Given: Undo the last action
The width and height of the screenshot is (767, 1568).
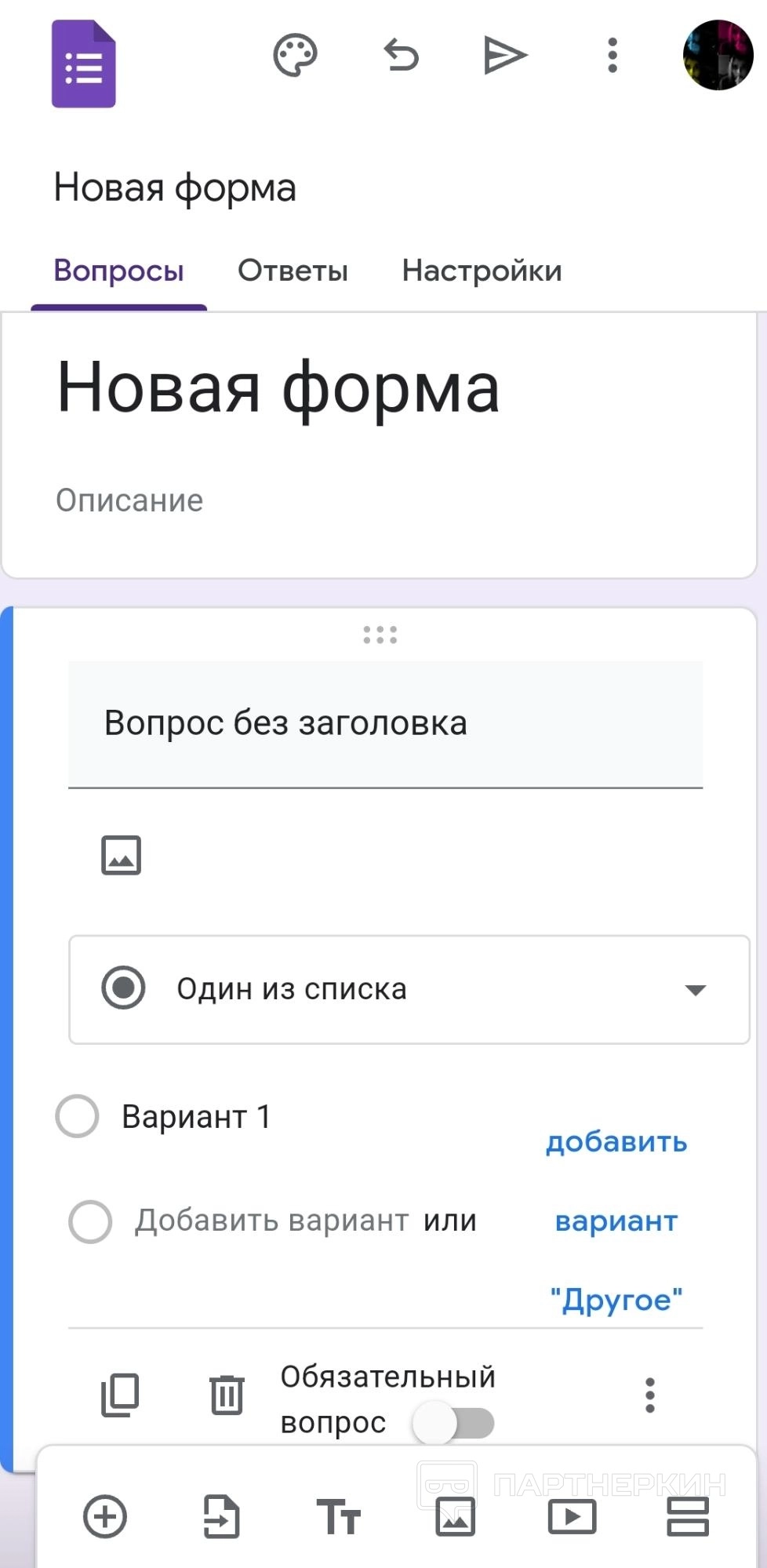Looking at the screenshot, I should [401, 56].
